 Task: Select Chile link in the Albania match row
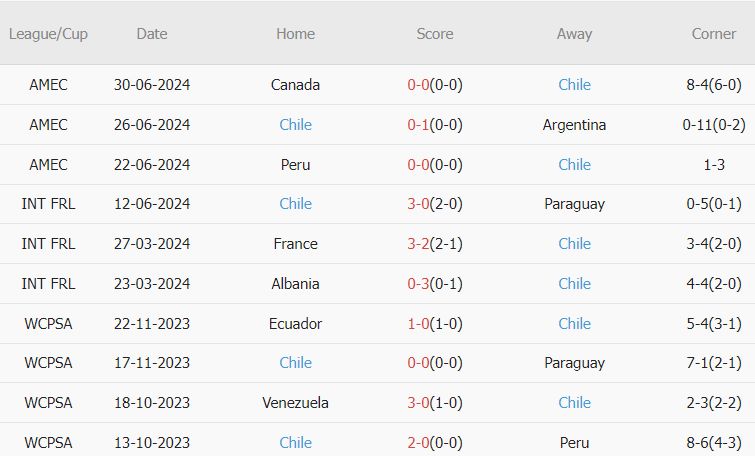(x=574, y=284)
